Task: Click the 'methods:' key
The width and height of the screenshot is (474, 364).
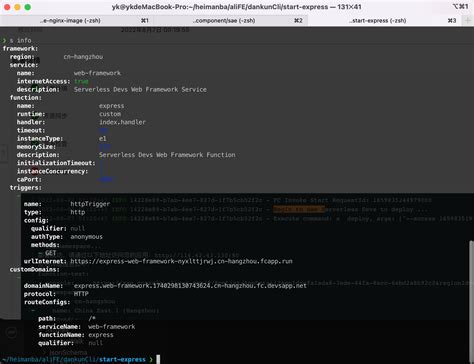Action: tap(45, 245)
